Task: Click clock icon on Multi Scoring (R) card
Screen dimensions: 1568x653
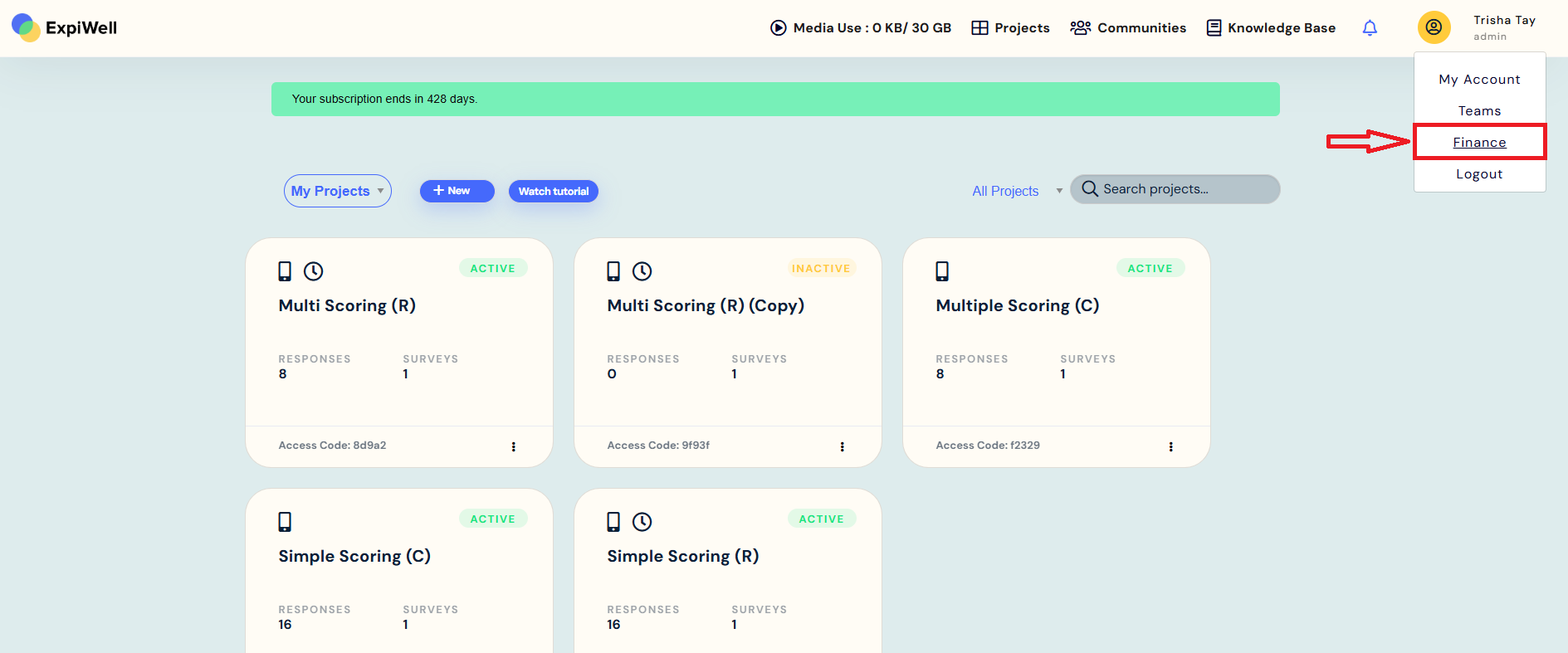Action: (x=313, y=271)
